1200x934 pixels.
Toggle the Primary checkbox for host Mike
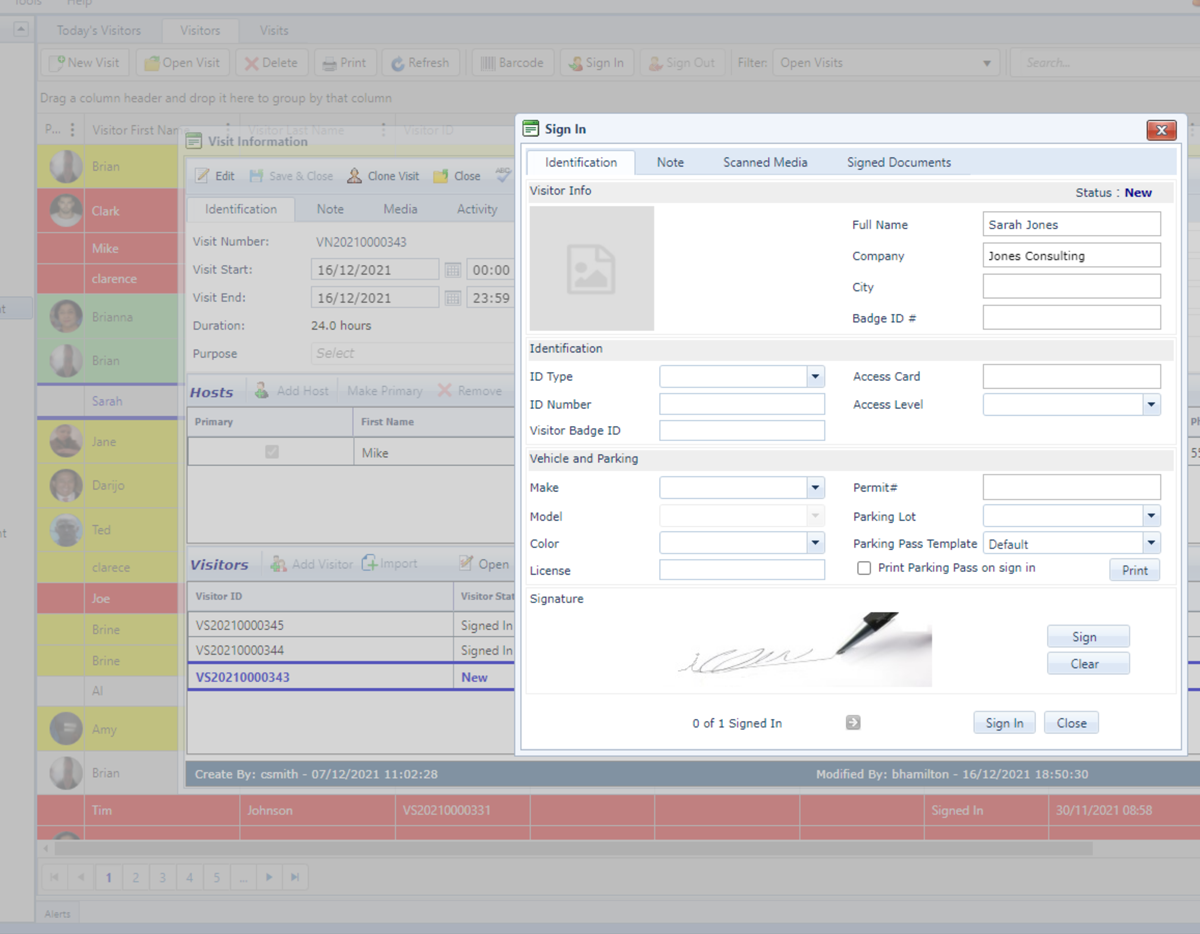point(272,452)
